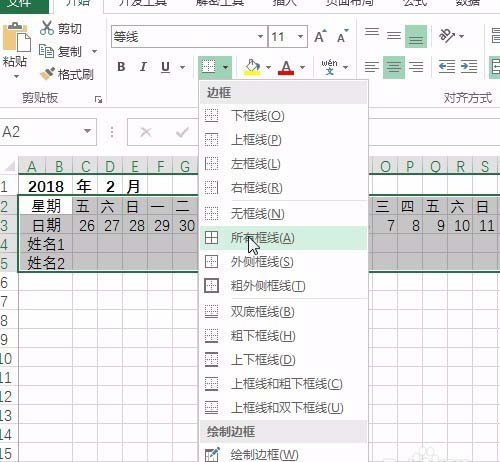Viewport: 500px width, 462px height.
Task: Click the yellow fill color bar
Action: [x=252, y=73]
